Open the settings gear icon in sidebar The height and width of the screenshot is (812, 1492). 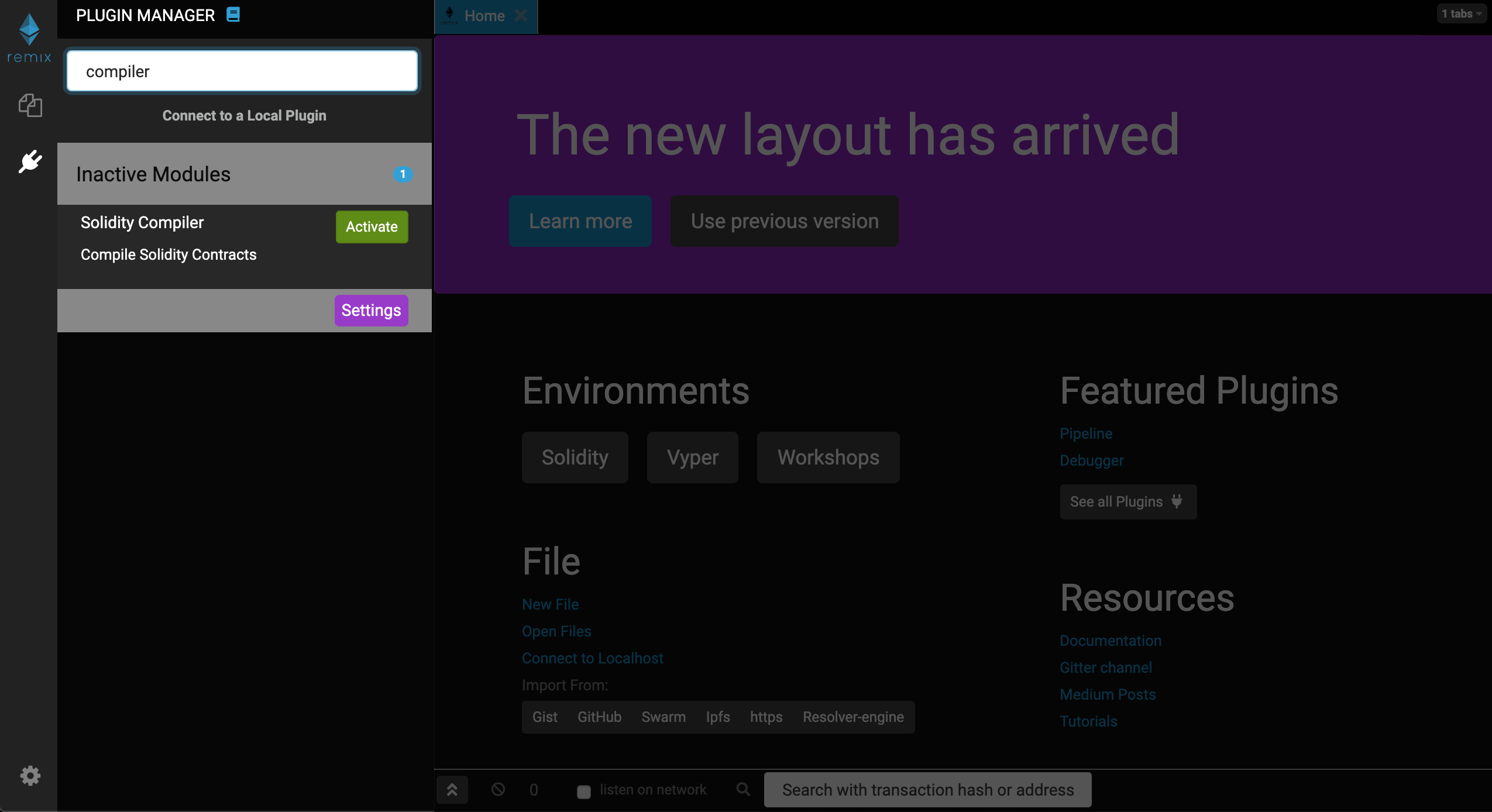click(x=30, y=776)
